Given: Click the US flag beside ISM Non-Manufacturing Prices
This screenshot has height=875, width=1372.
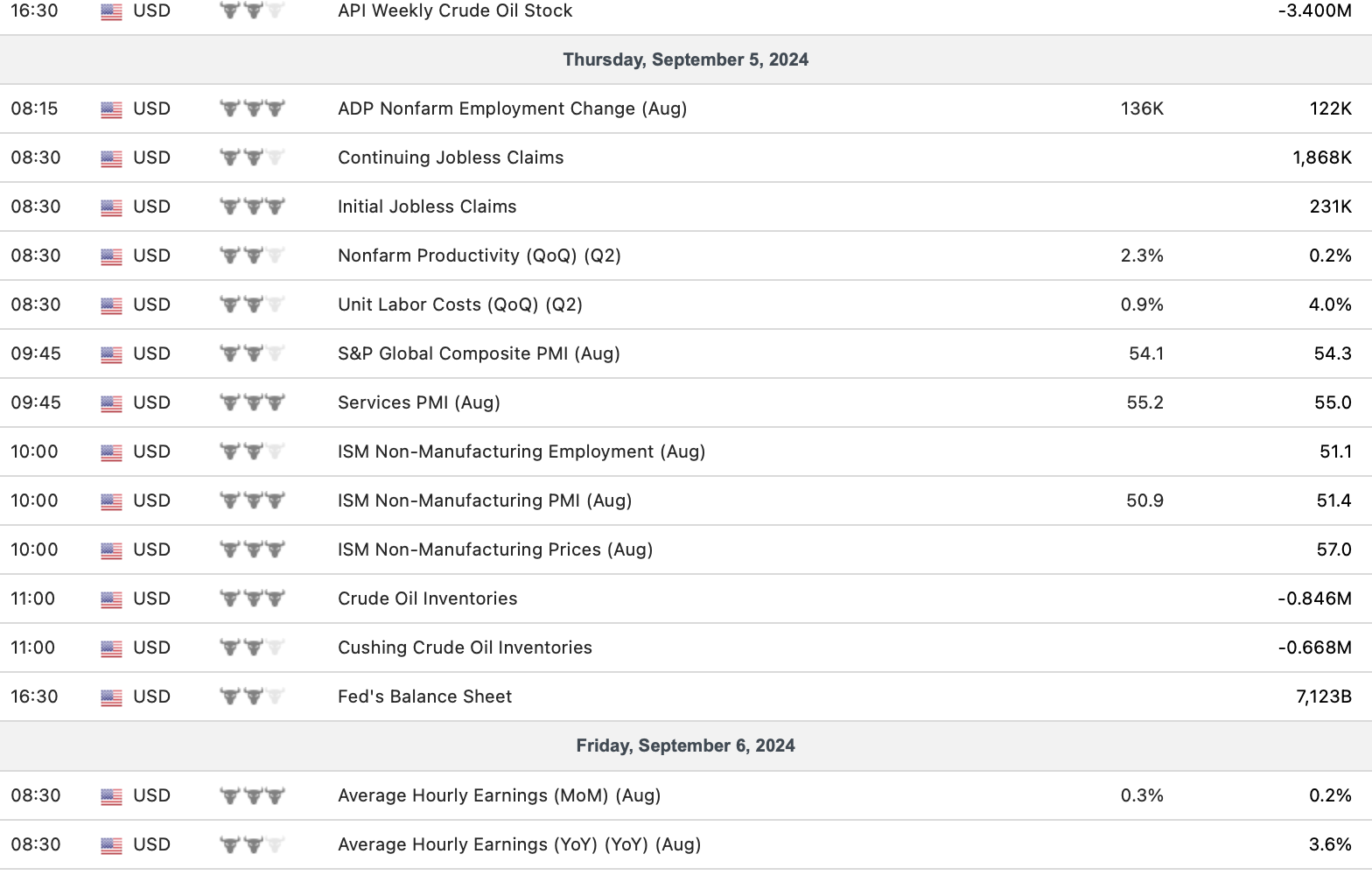Looking at the screenshot, I should [111, 550].
